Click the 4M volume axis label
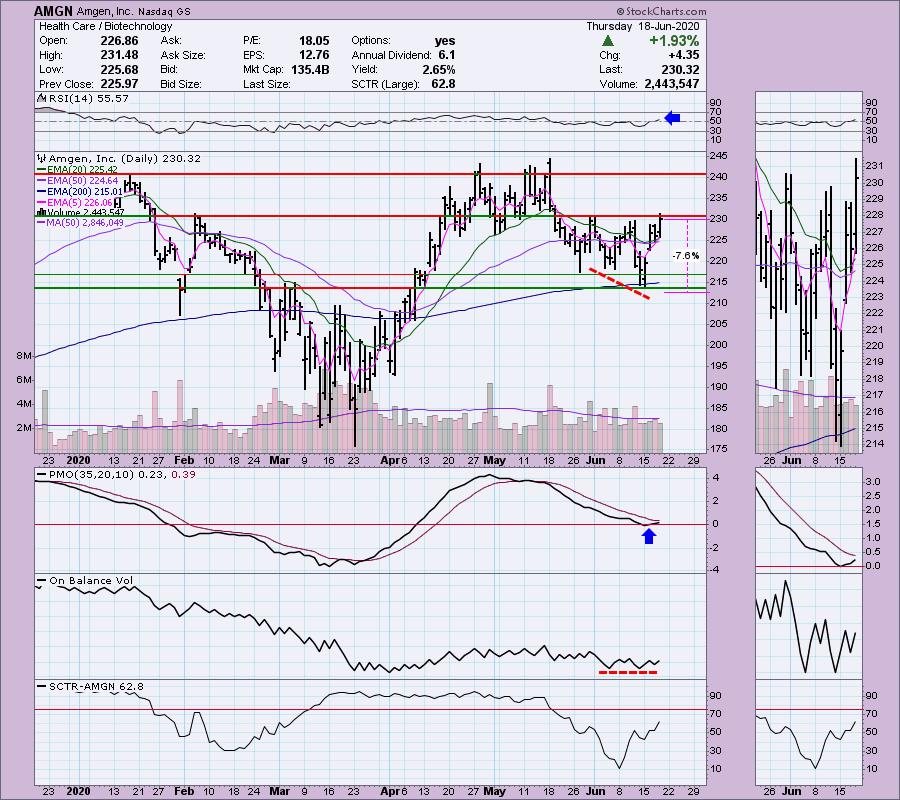900x800 pixels. click(24, 404)
